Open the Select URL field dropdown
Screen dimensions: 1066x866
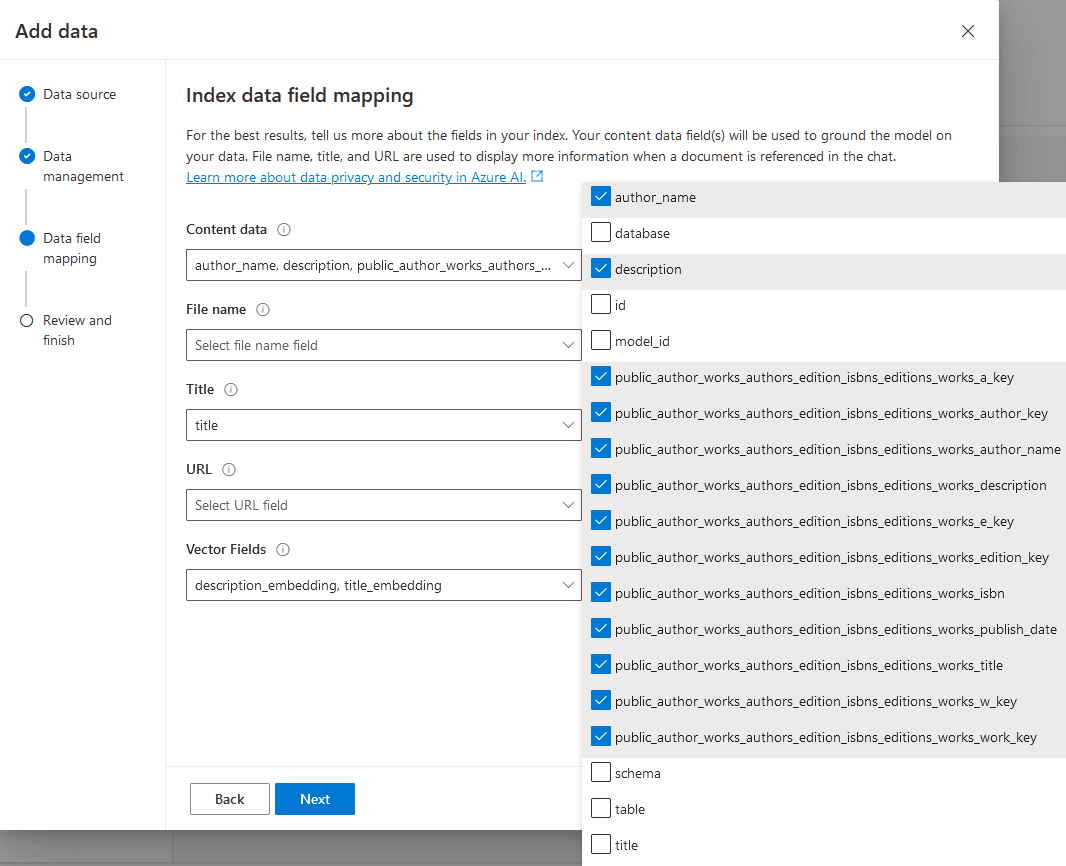pyautogui.click(x=383, y=505)
